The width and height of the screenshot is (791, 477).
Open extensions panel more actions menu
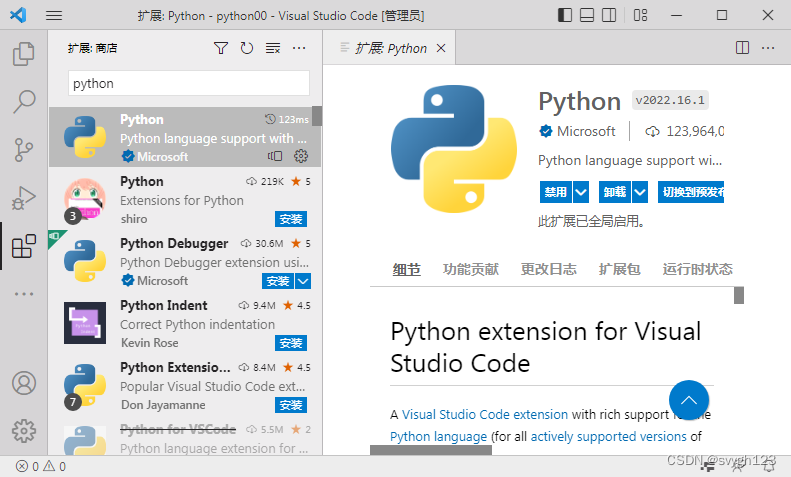pyautogui.click(x=299, y=48)
